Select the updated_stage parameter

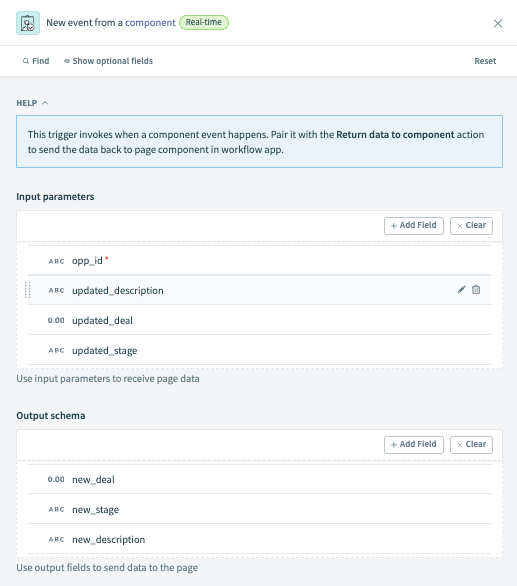pyautogui.click(x=259, y=350)
